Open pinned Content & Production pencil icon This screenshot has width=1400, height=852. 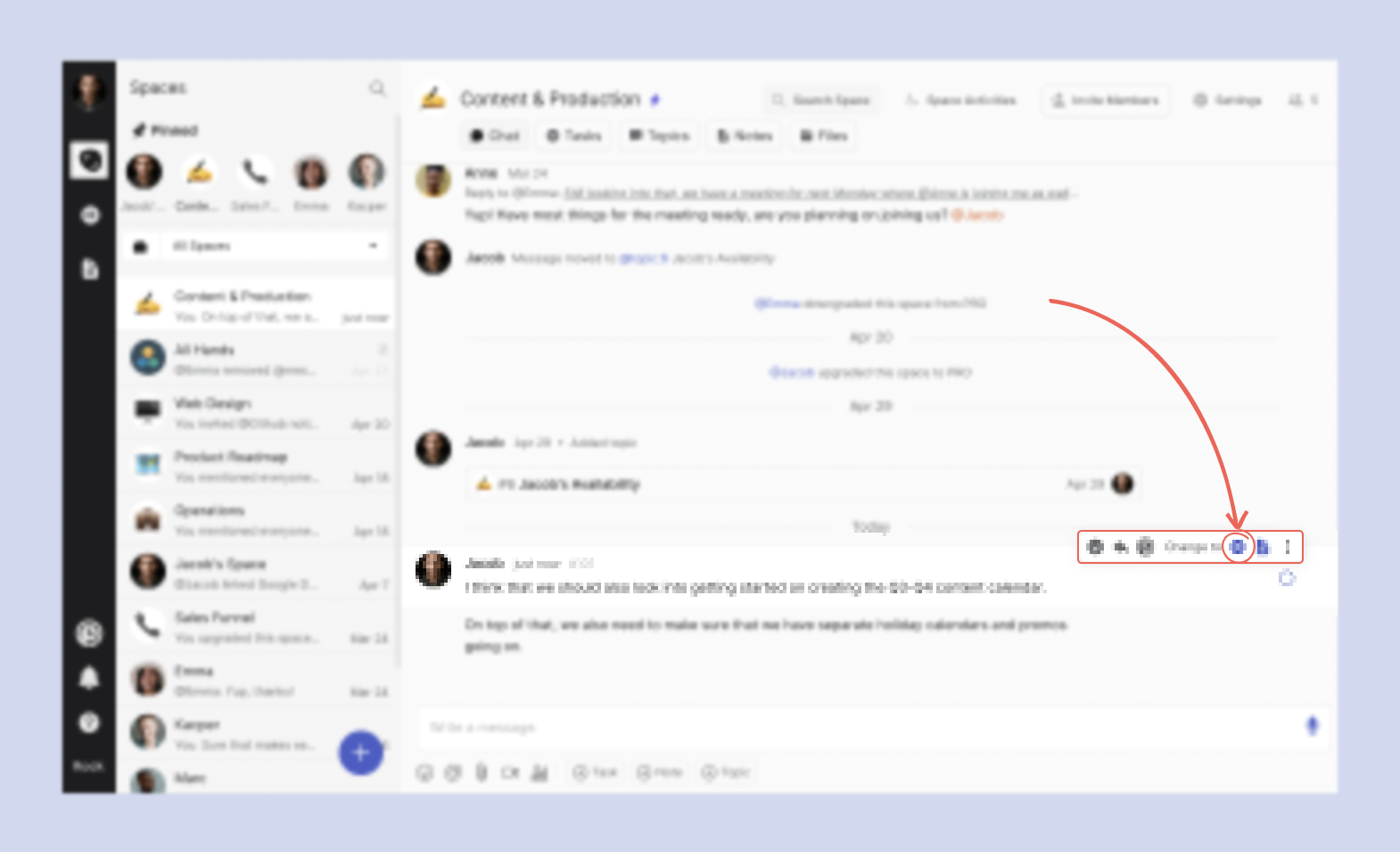pos(199,171)
